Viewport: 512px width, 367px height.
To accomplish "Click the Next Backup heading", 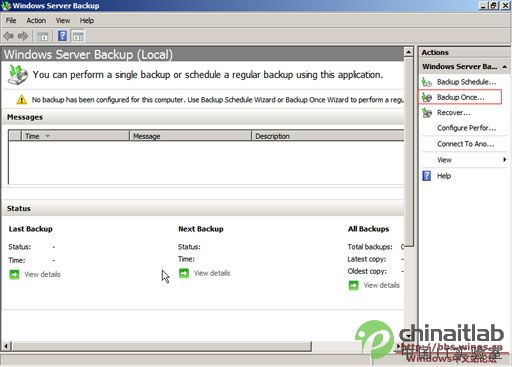I will [201, 229].
